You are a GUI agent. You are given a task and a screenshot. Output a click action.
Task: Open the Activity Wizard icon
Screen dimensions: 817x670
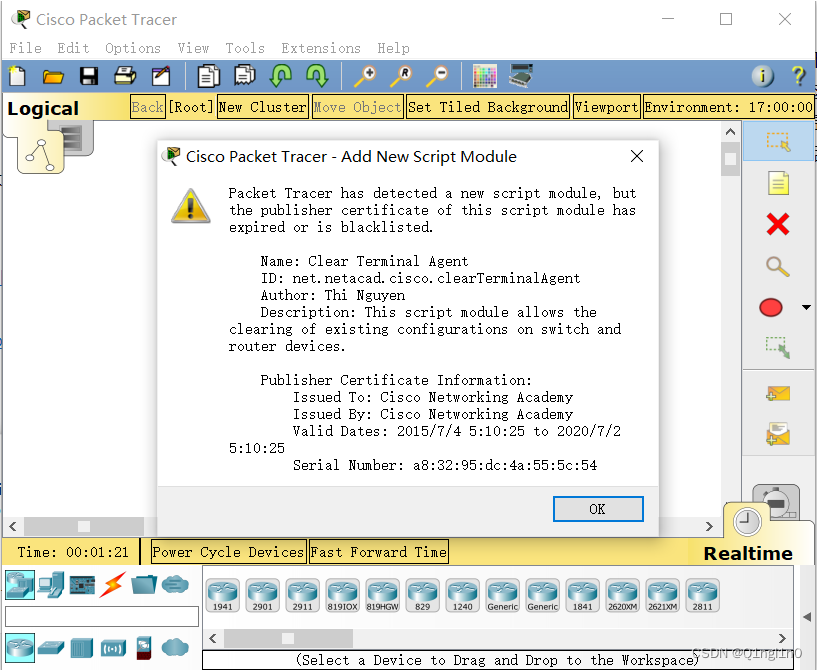[x=161, y=76]
